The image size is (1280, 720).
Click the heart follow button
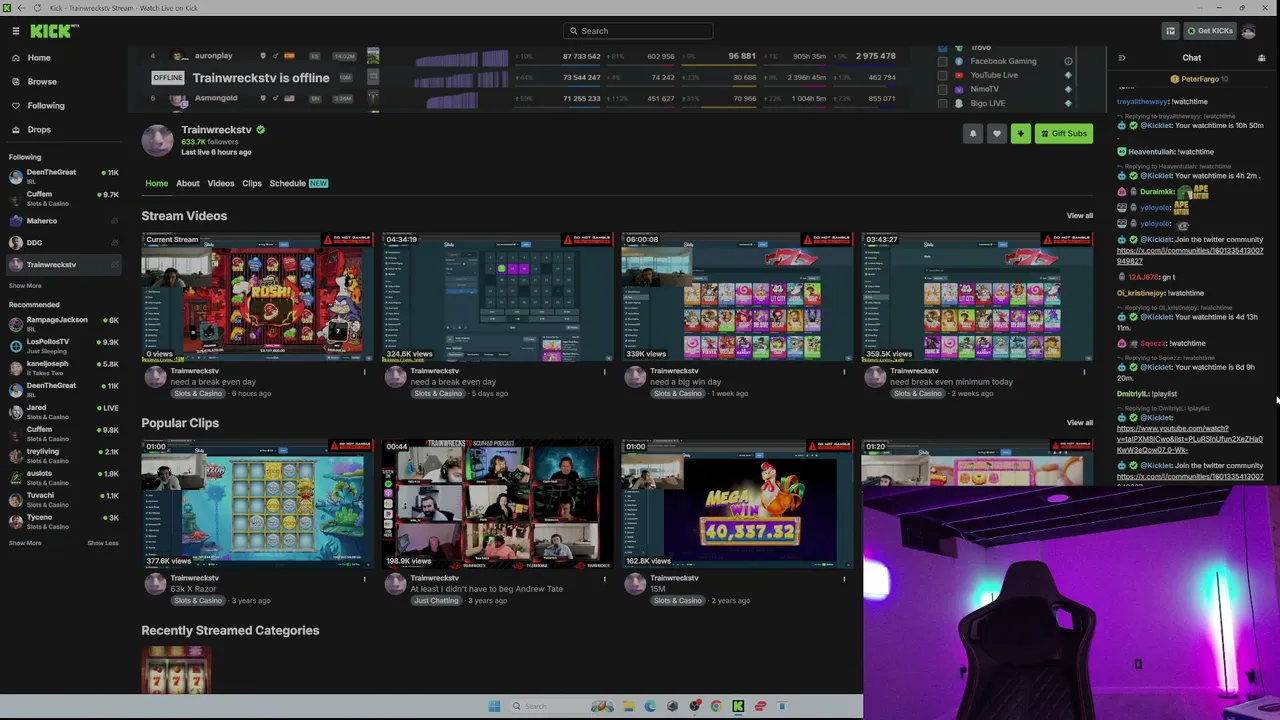point(996,134)
